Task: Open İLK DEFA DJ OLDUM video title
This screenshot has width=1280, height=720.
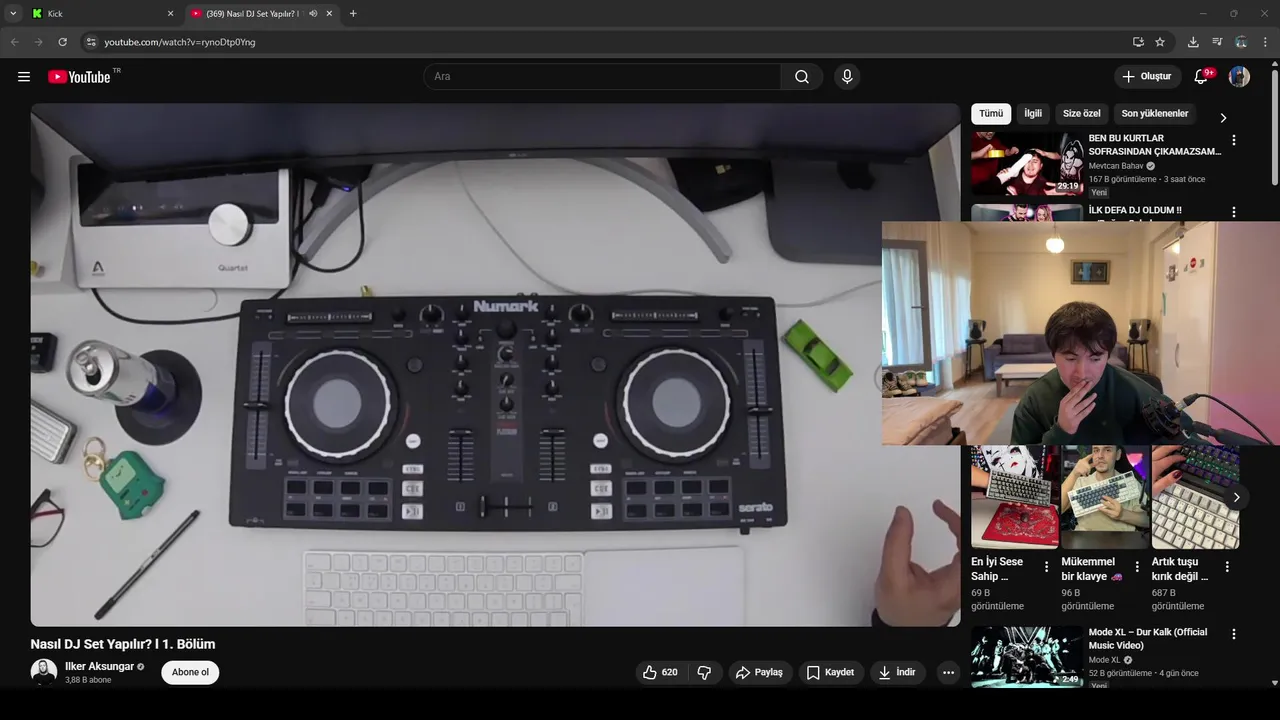Action: (1135, 210)
